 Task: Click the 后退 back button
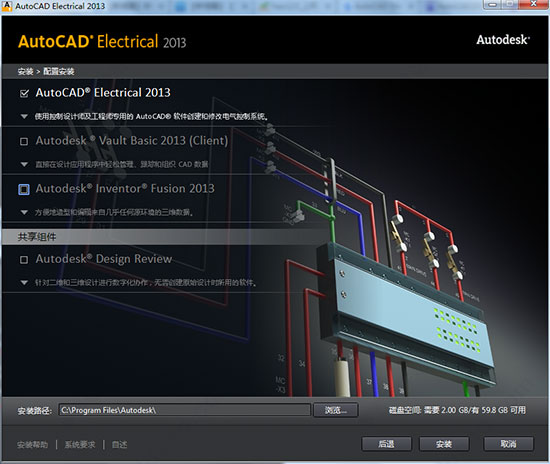(386, 444)
